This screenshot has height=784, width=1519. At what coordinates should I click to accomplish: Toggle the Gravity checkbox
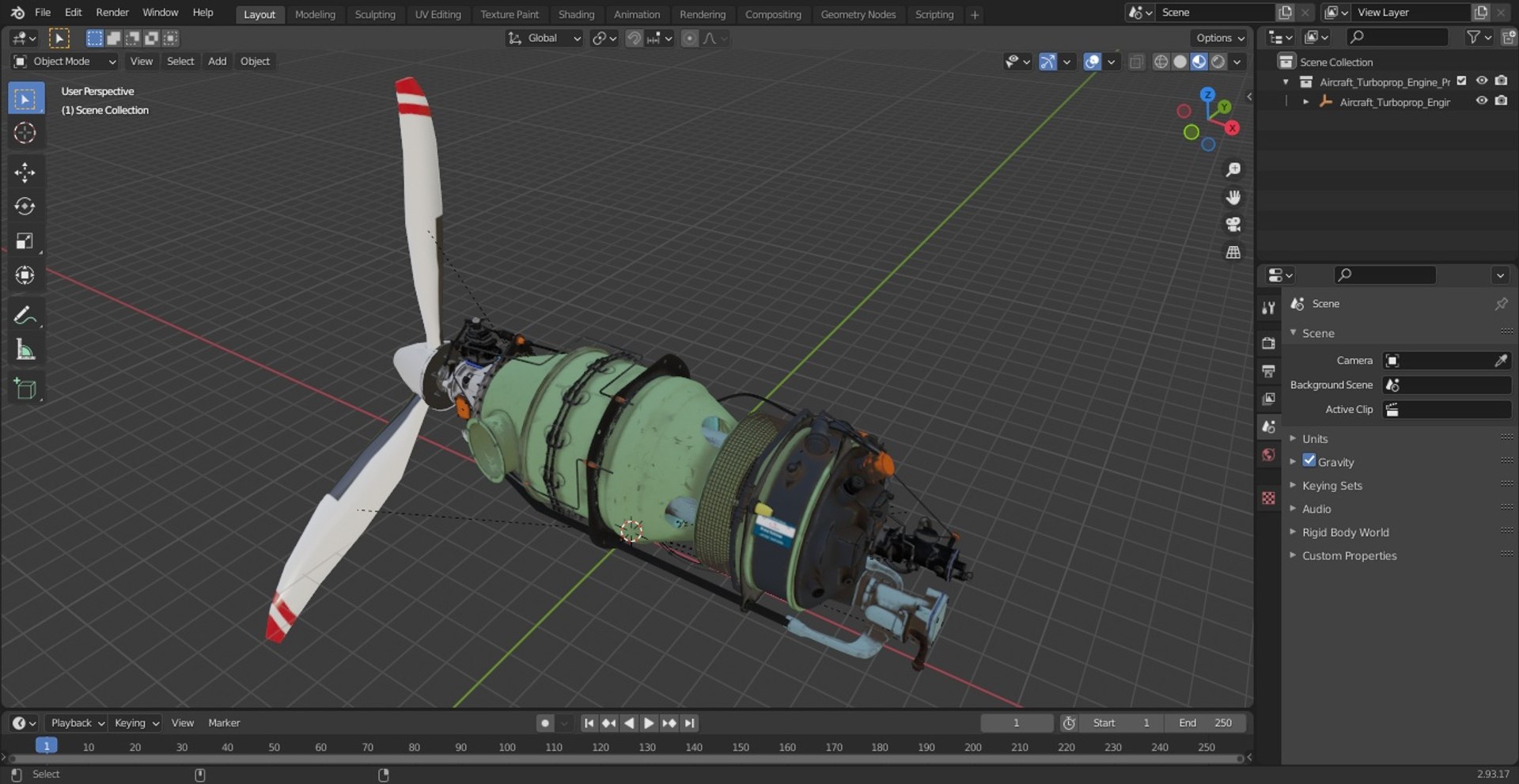tap(1309, 460)
